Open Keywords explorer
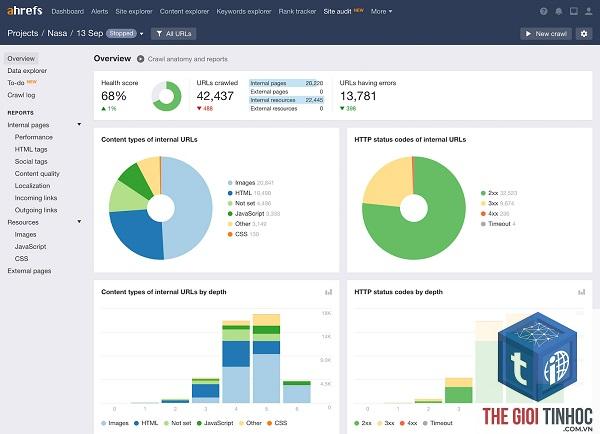 click(x=244, y=11)
